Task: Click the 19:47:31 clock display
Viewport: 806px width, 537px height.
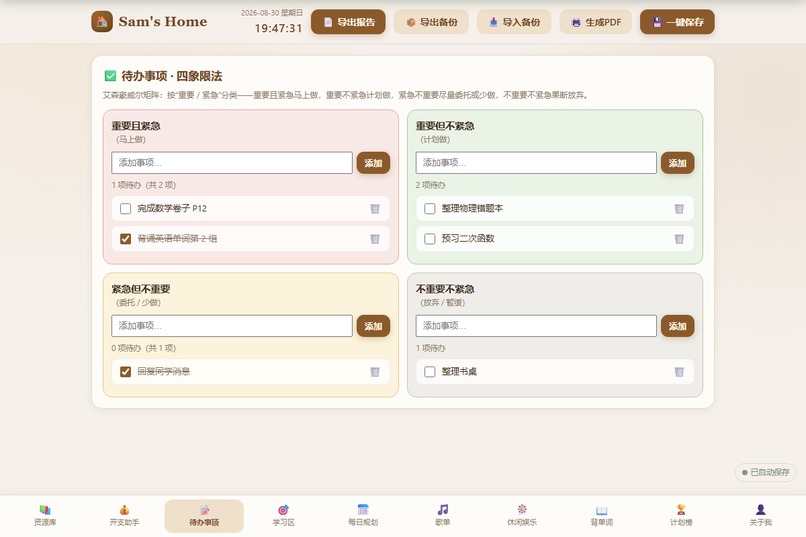Action: coord(278,28)
